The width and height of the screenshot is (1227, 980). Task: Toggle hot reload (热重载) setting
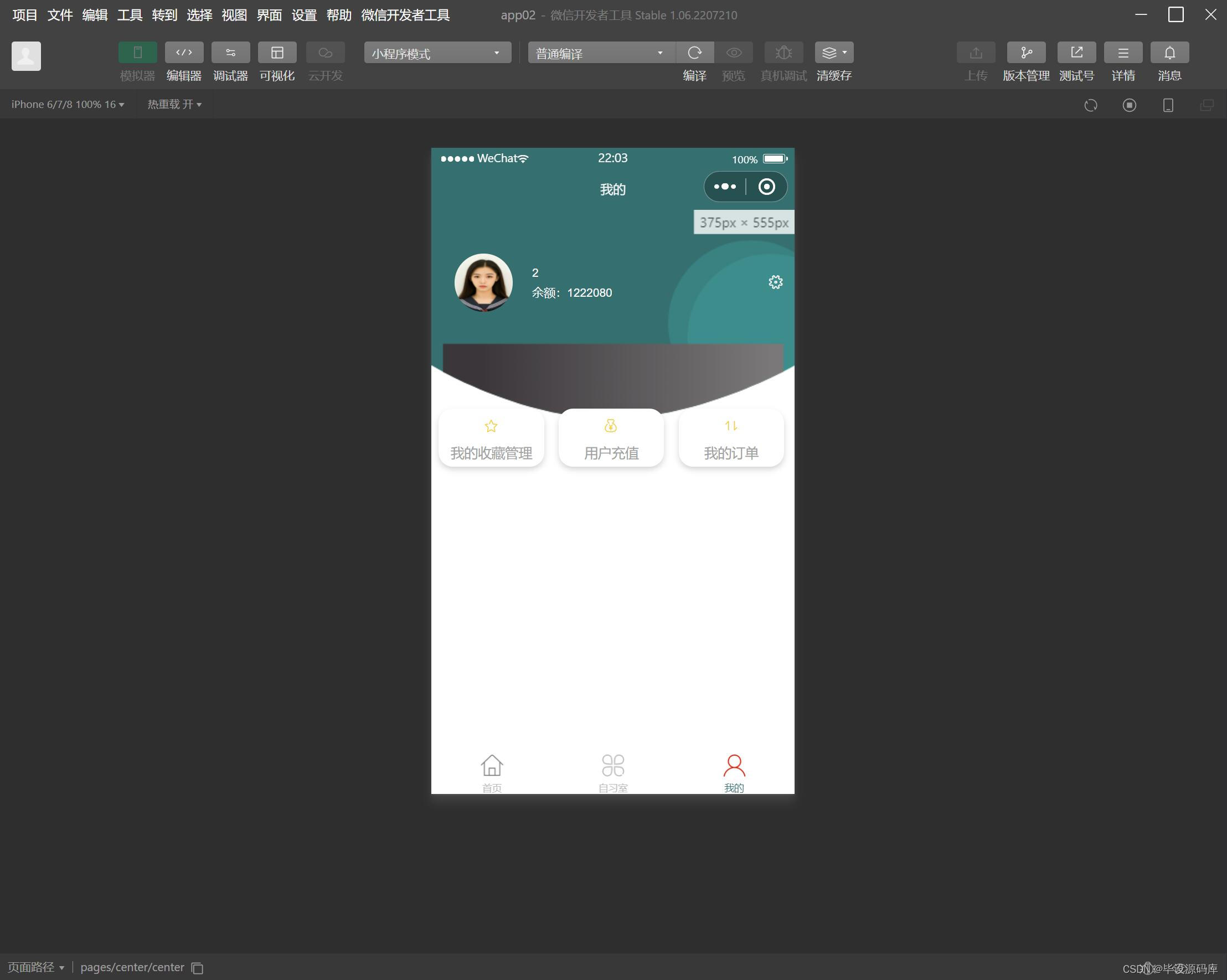[x=174, y=105]
